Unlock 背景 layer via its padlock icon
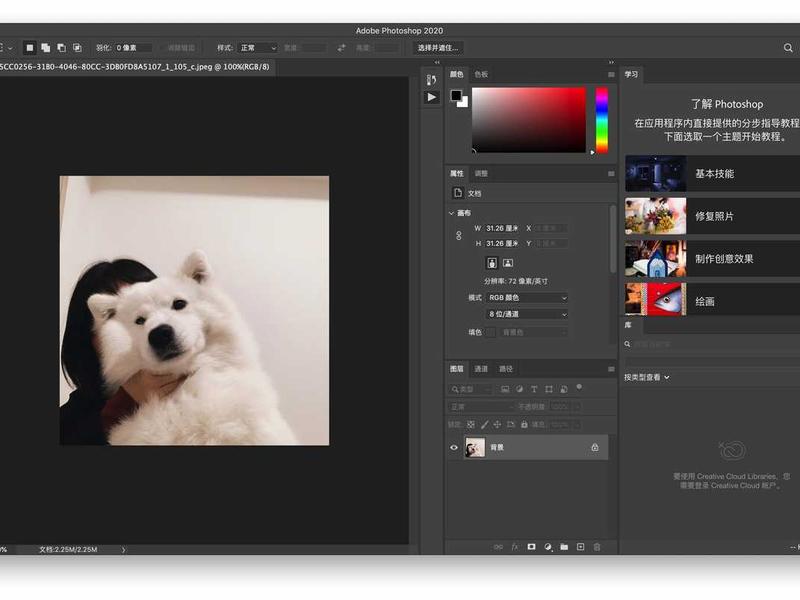 point(594,447)
